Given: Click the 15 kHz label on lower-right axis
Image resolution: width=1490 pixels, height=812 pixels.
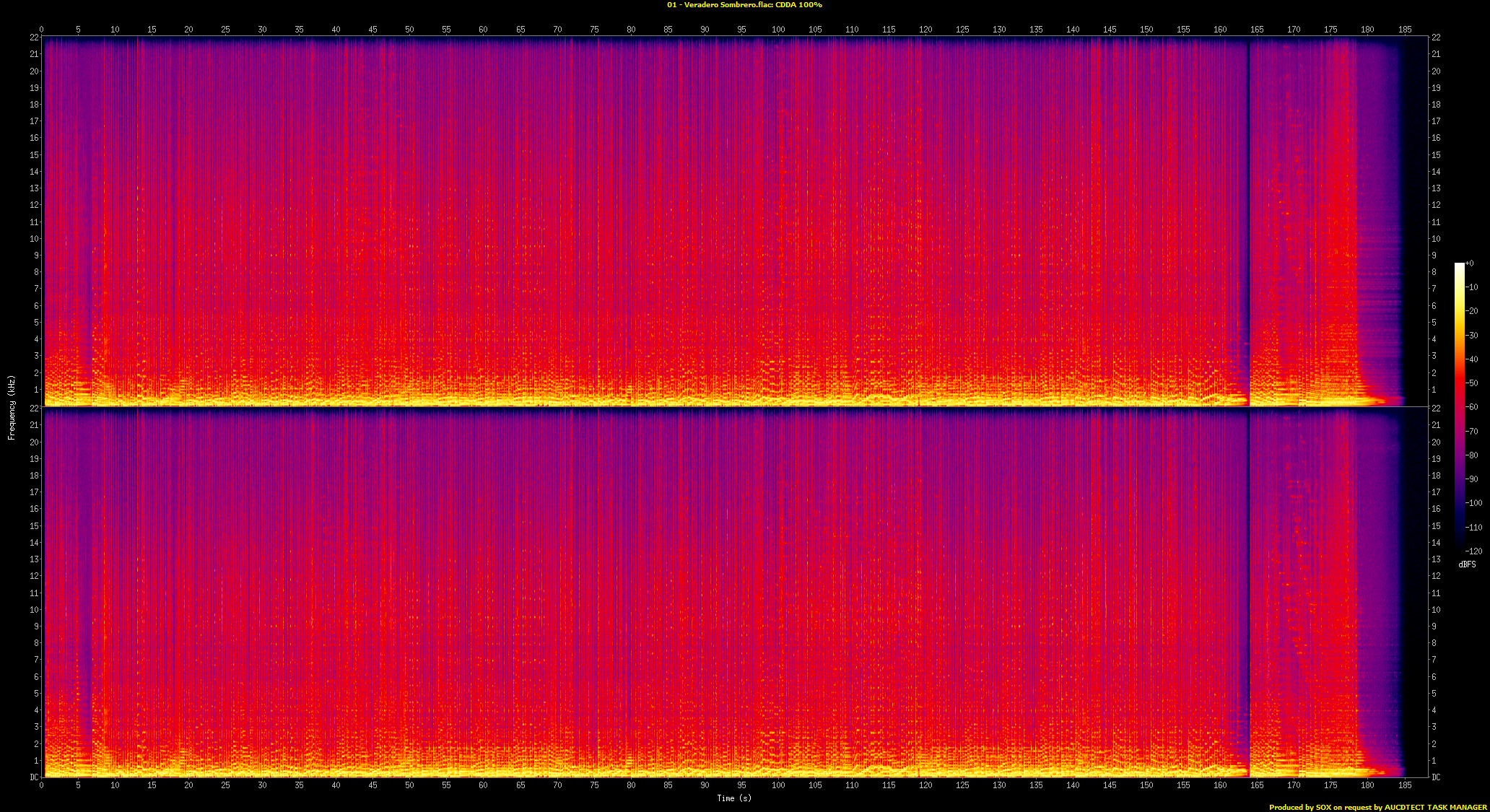Looking at the screenshot, I should tap(1436, 525).
